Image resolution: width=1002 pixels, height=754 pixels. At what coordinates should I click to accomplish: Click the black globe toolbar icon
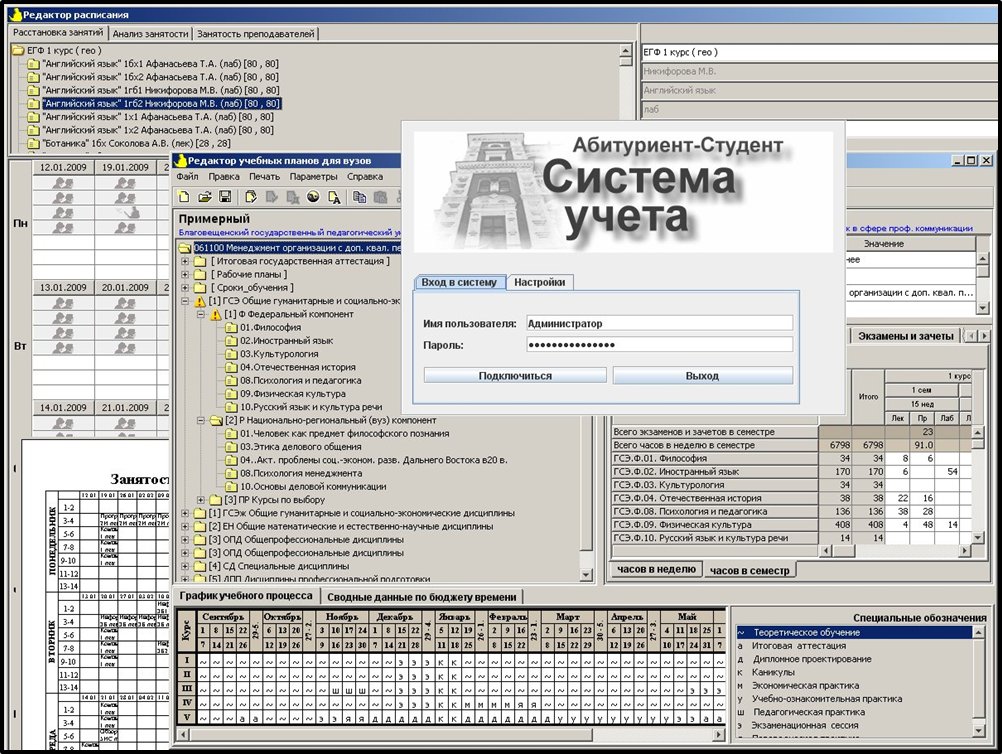(x=313, y=197)
